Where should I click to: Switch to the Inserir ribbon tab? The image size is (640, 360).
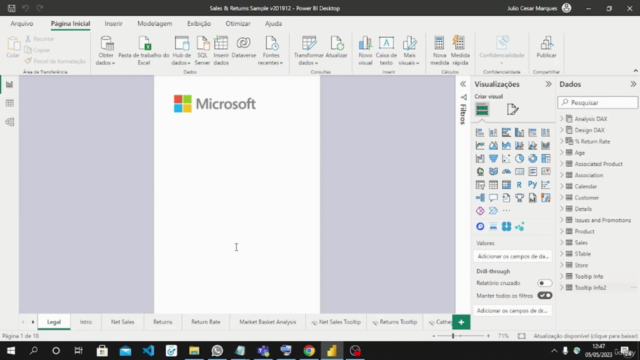(113, 24)
